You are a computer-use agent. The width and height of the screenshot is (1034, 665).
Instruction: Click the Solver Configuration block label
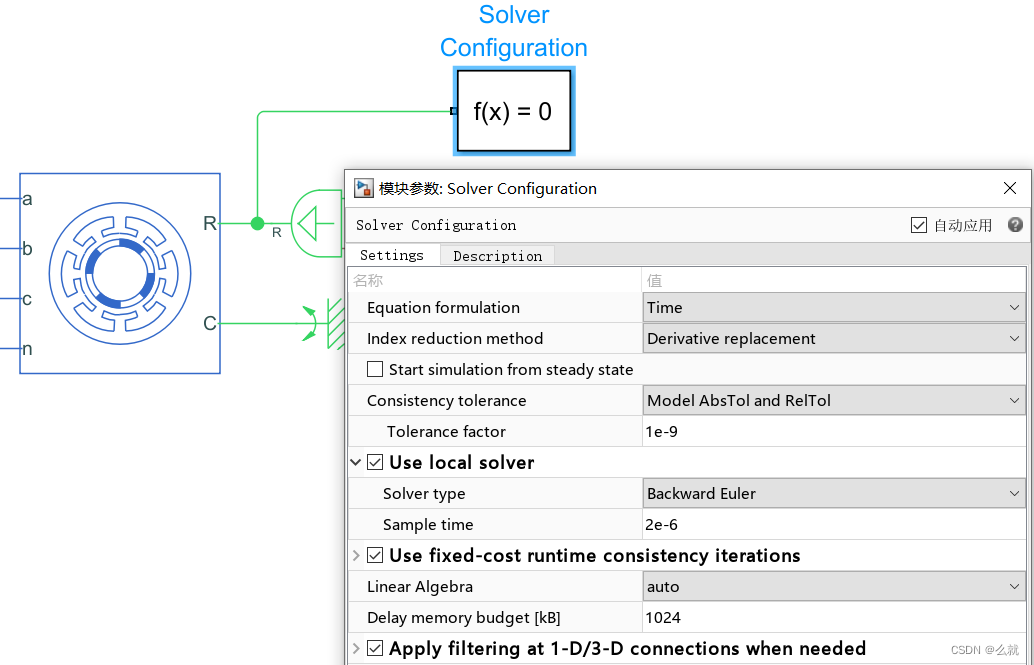(514, 31)
